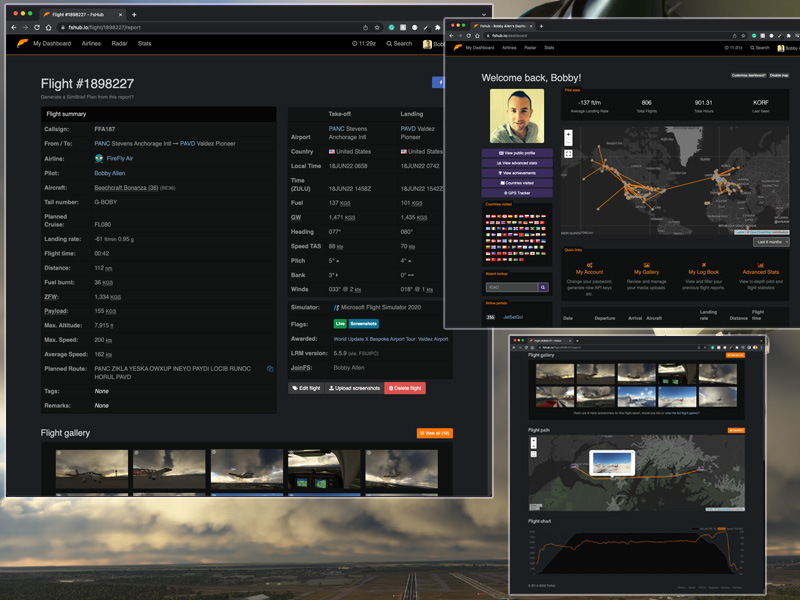Click the Grammarly extension icon in flight report window
Screen dimensions: 800x600
tap(391, 28)
